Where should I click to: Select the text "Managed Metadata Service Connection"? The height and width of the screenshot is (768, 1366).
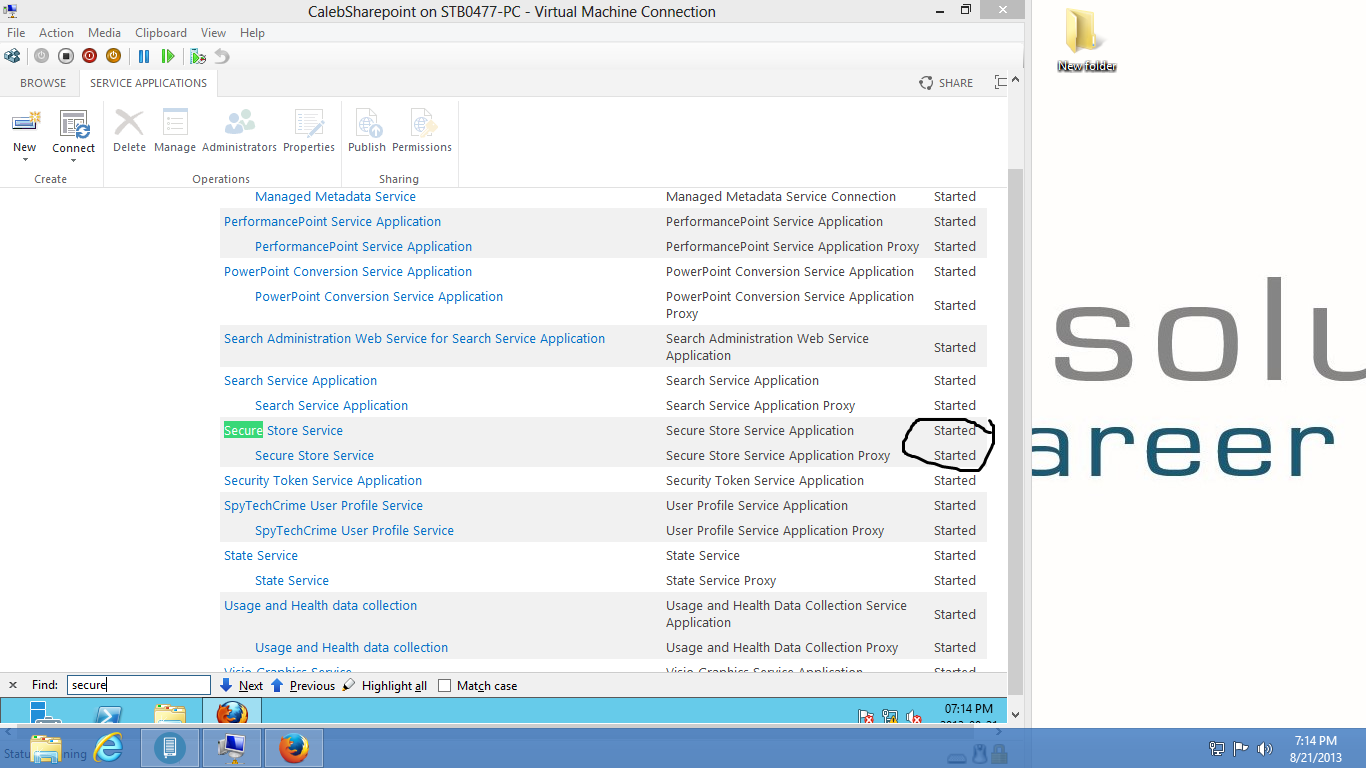click(781, 197)
